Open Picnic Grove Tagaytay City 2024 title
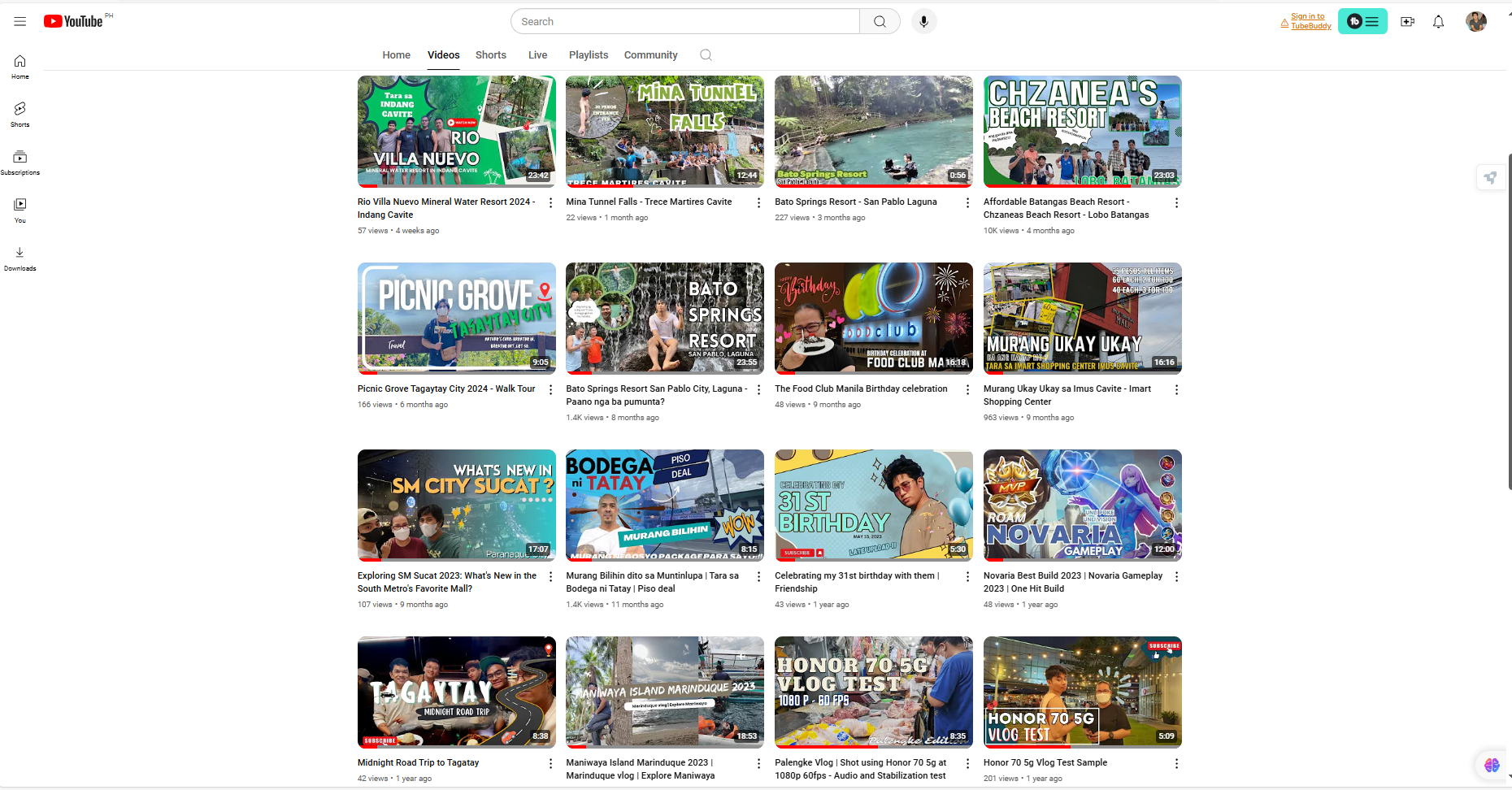 tap(446, 388)
